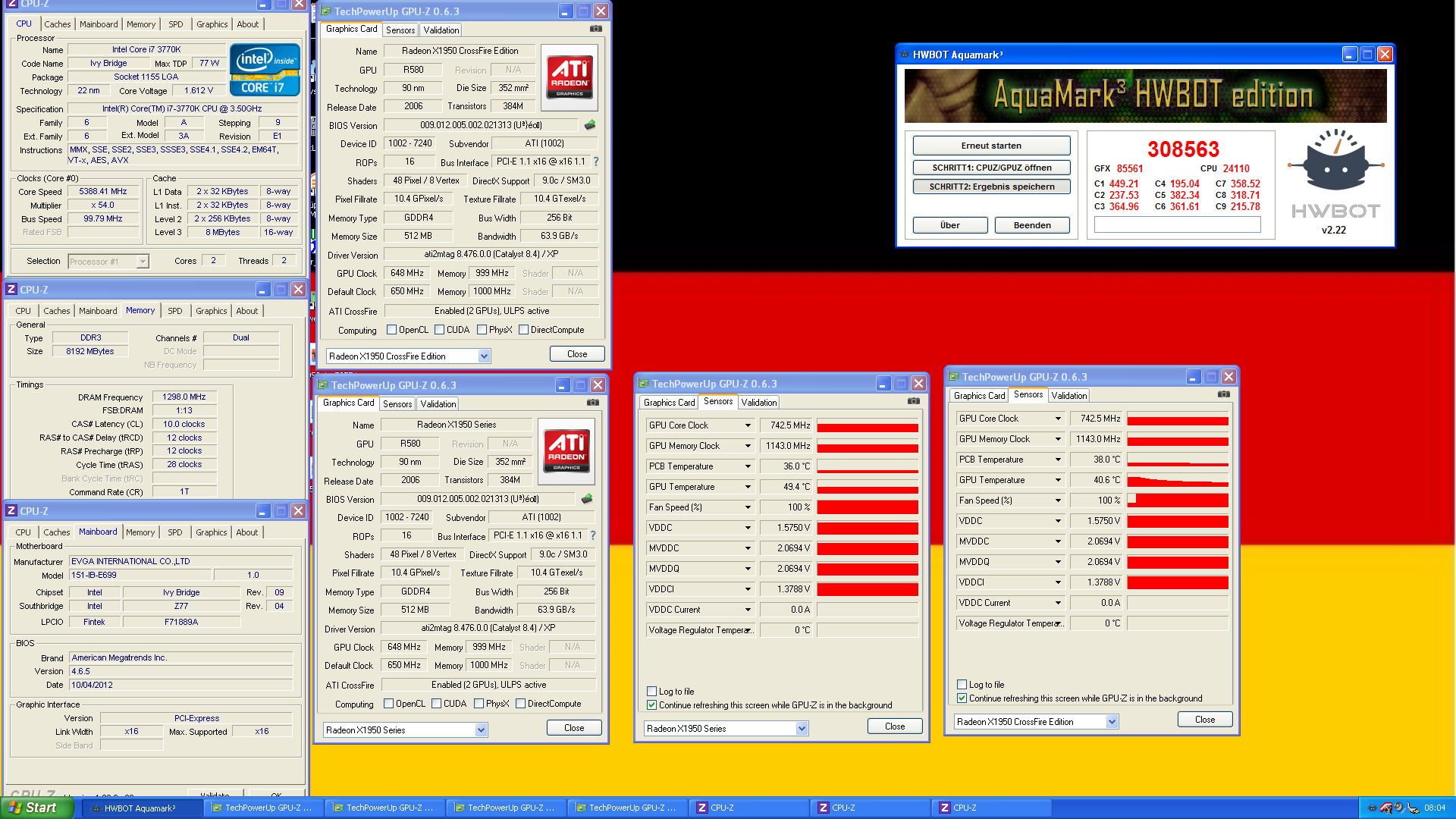Click HWBOT Aquamark3 title bar icon
This screenshot has width=1456, height=819.
(x=904, y=55)
